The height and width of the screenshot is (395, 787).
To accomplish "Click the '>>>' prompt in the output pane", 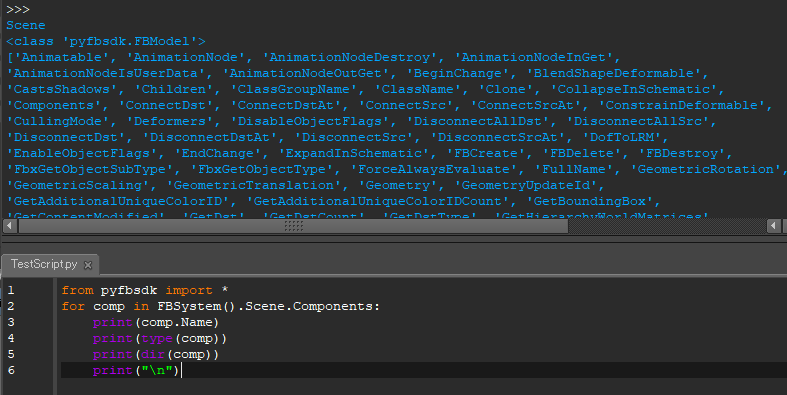I will (18, 10).
